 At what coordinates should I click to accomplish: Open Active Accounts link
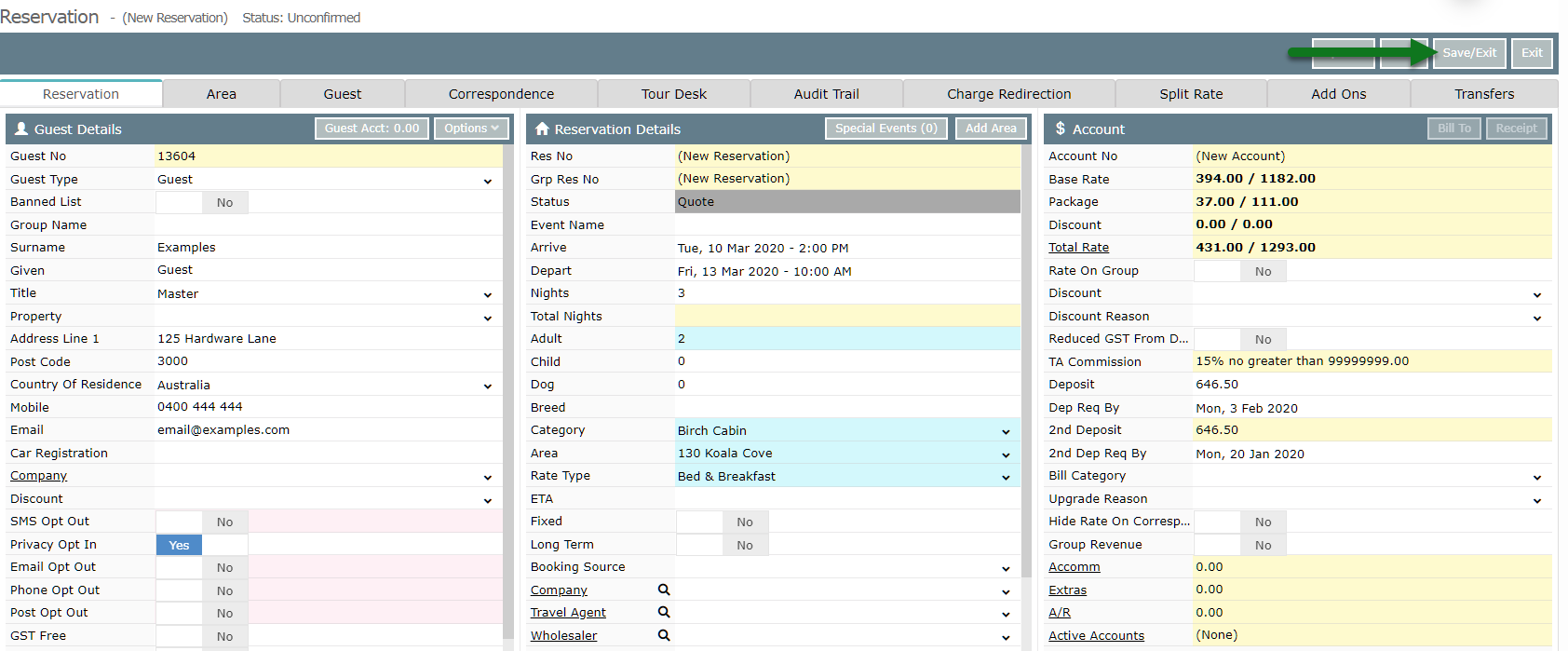pos(1096,636)
